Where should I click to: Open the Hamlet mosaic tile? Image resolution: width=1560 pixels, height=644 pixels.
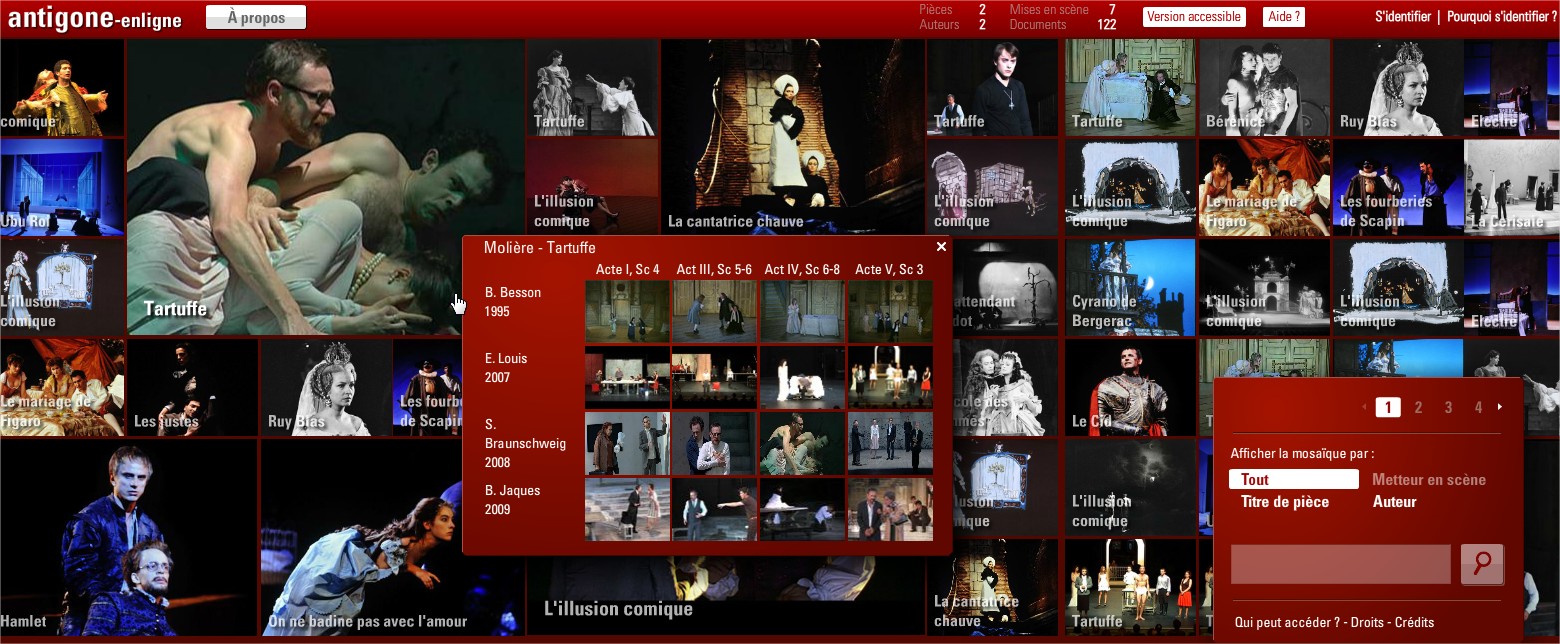[128, 538]
